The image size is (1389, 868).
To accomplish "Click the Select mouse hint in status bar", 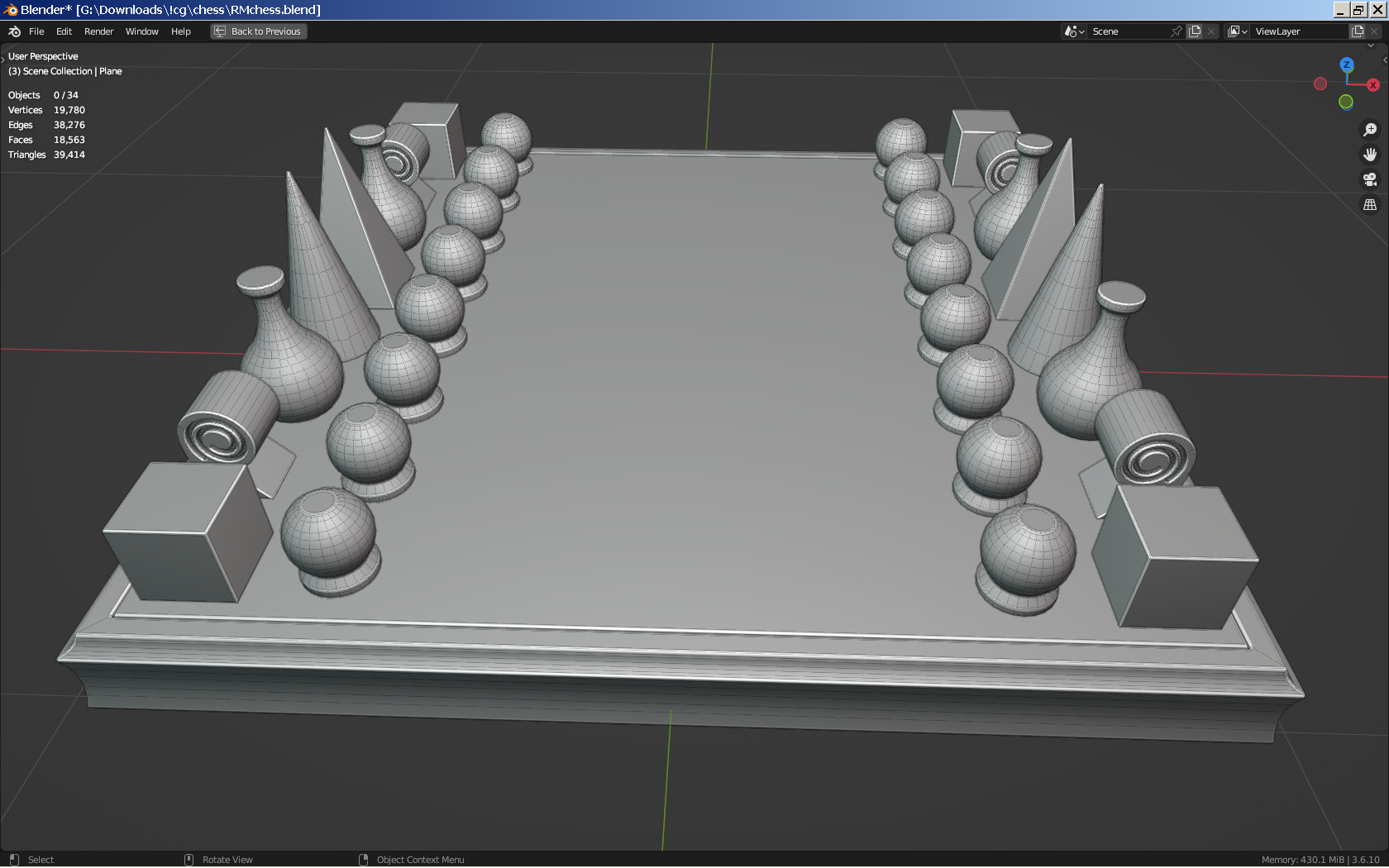I will (31, 860).
